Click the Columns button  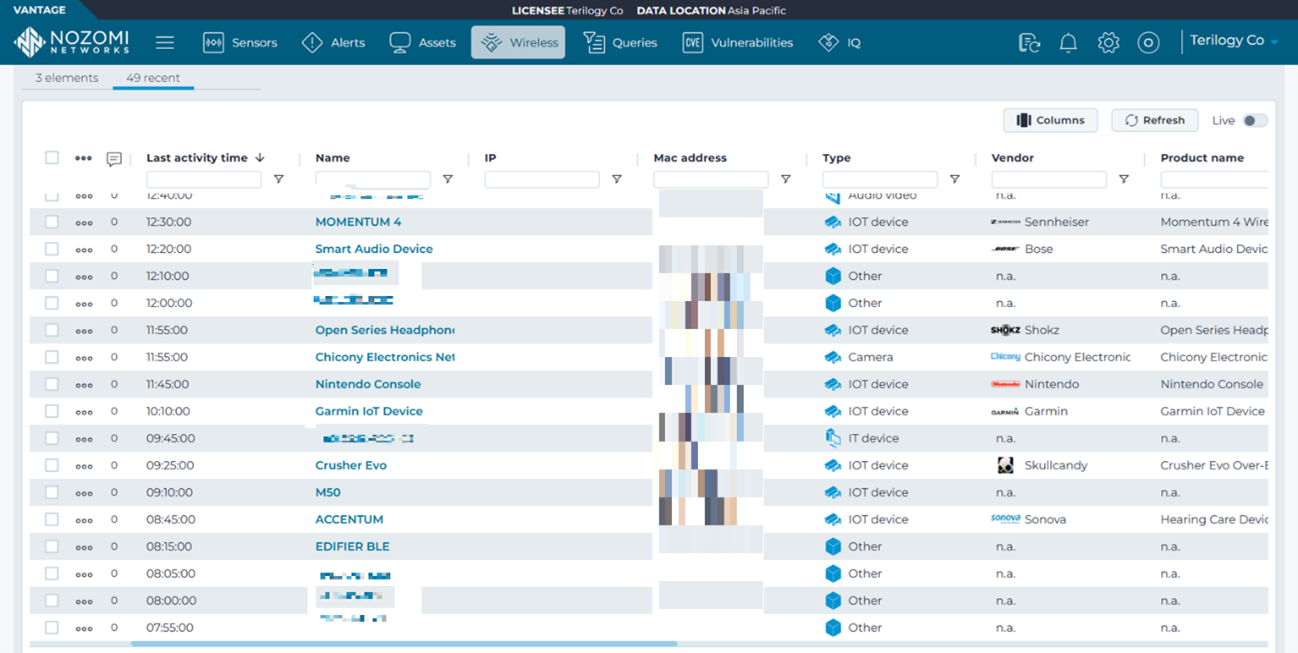1050,120
